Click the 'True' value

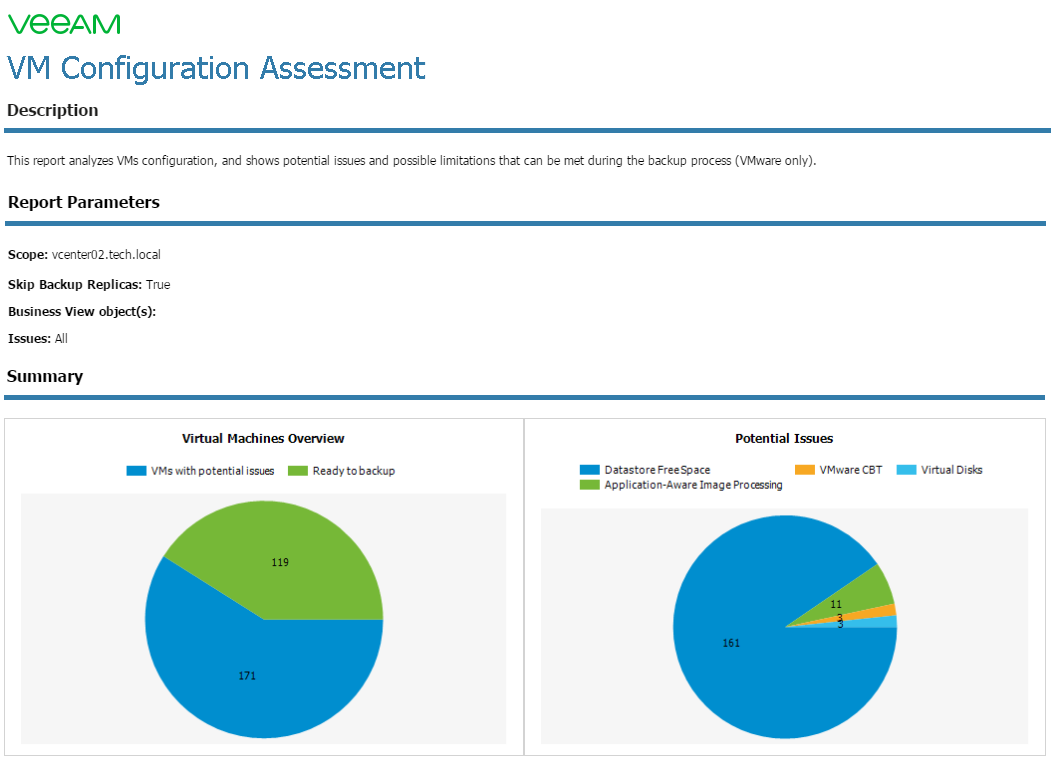click(x=158, y=285)
